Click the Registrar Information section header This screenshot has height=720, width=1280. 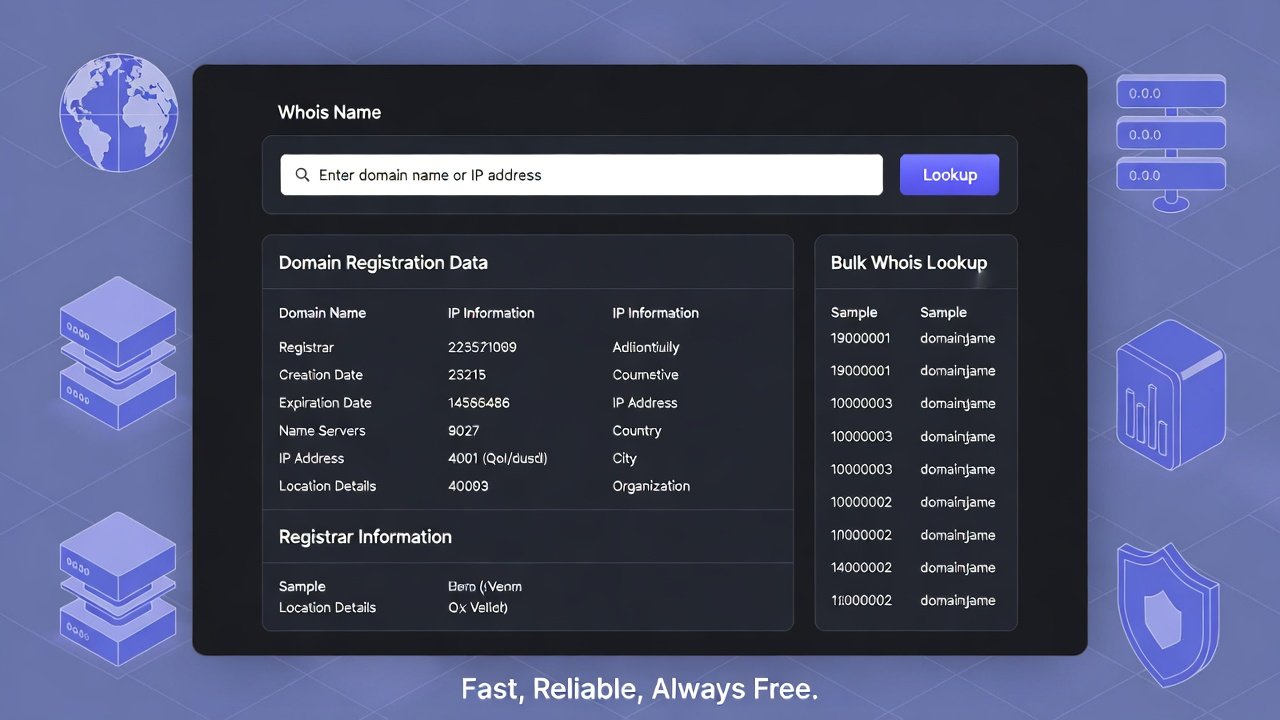tap(365, 537)
